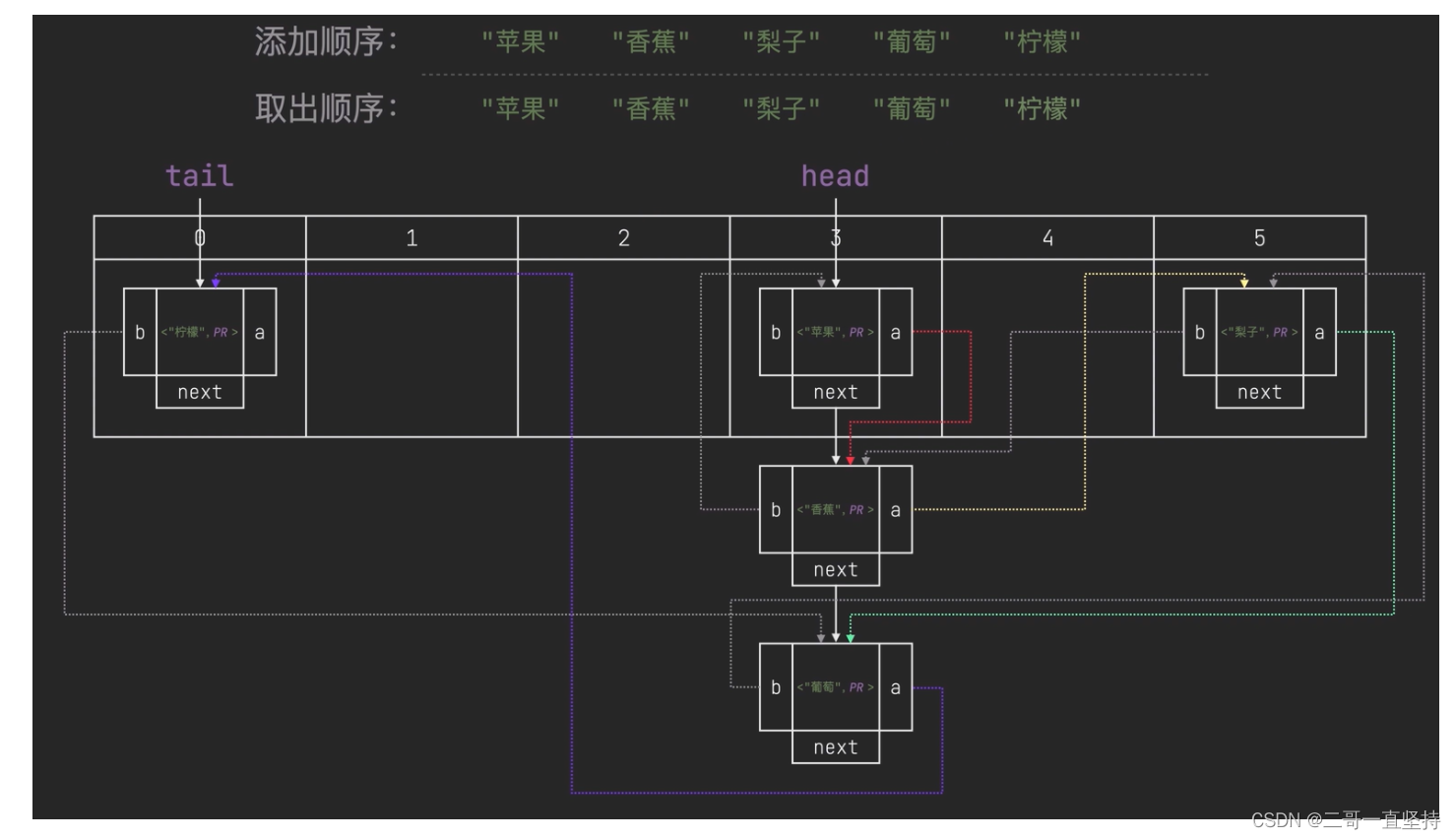
Task: Click the next cell under the 葡萄 node
Action: pyautogui.click(x=836, y=747)
